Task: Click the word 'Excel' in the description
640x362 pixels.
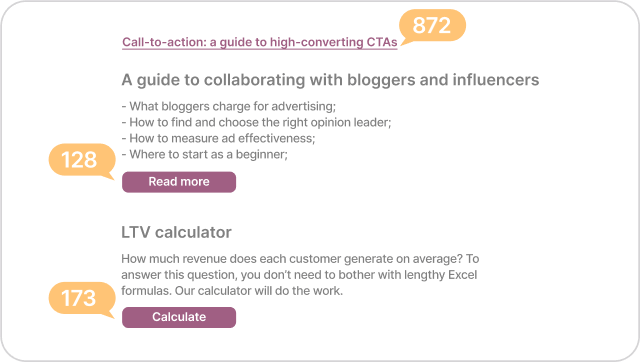Action: pyautogui.click(x=462, y=275)
